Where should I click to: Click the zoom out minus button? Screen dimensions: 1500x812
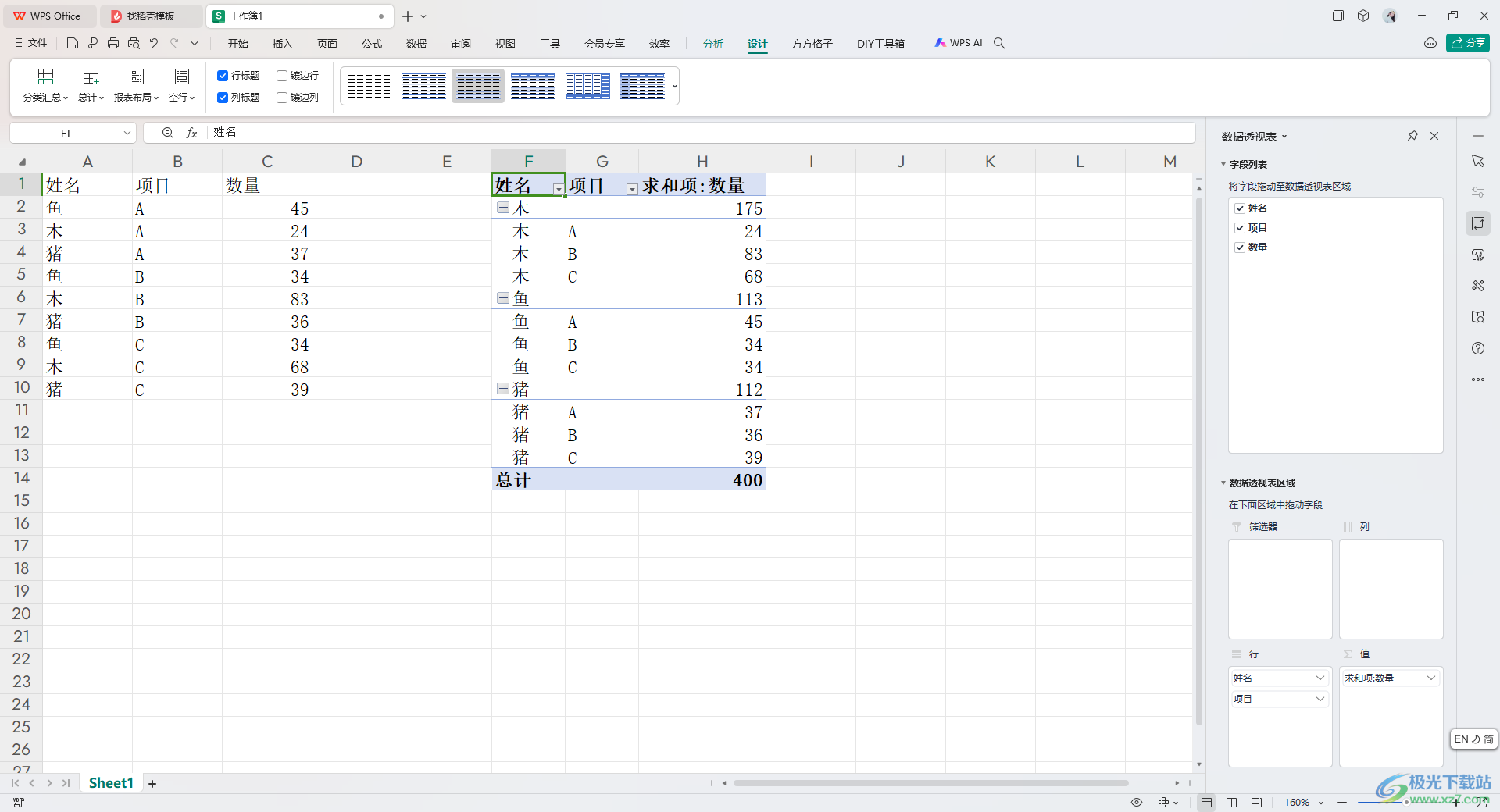tap(1342, 803)
